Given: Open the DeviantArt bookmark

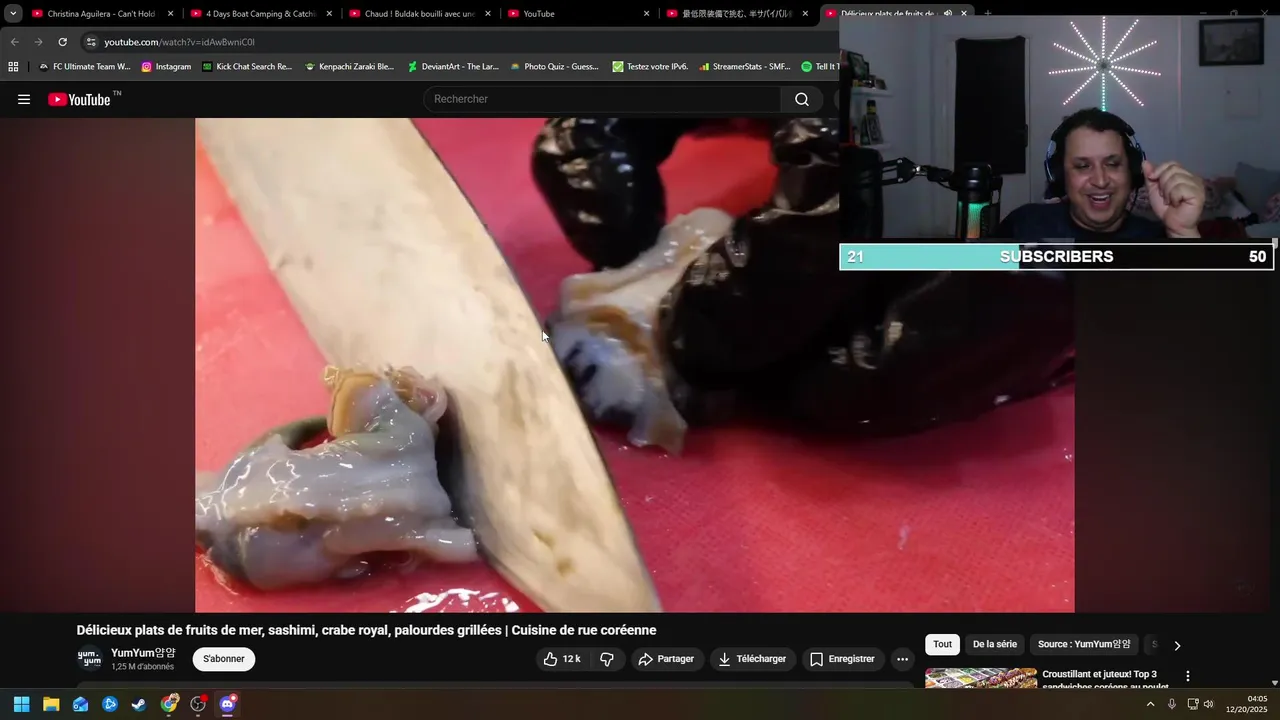Looking at the screenshot, I should coord(453,67).
